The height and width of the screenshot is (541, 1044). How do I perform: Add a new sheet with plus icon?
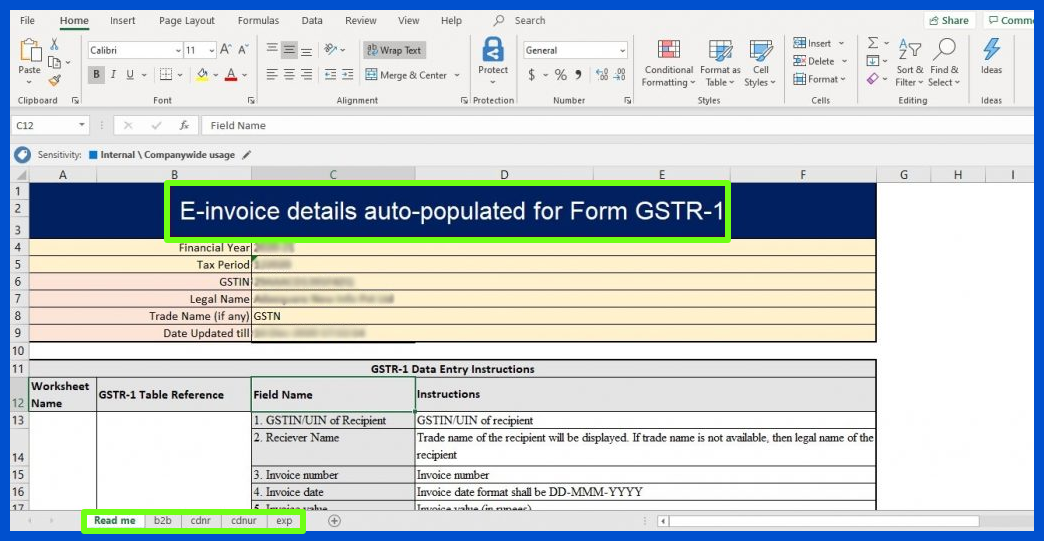tap(334, 521)
